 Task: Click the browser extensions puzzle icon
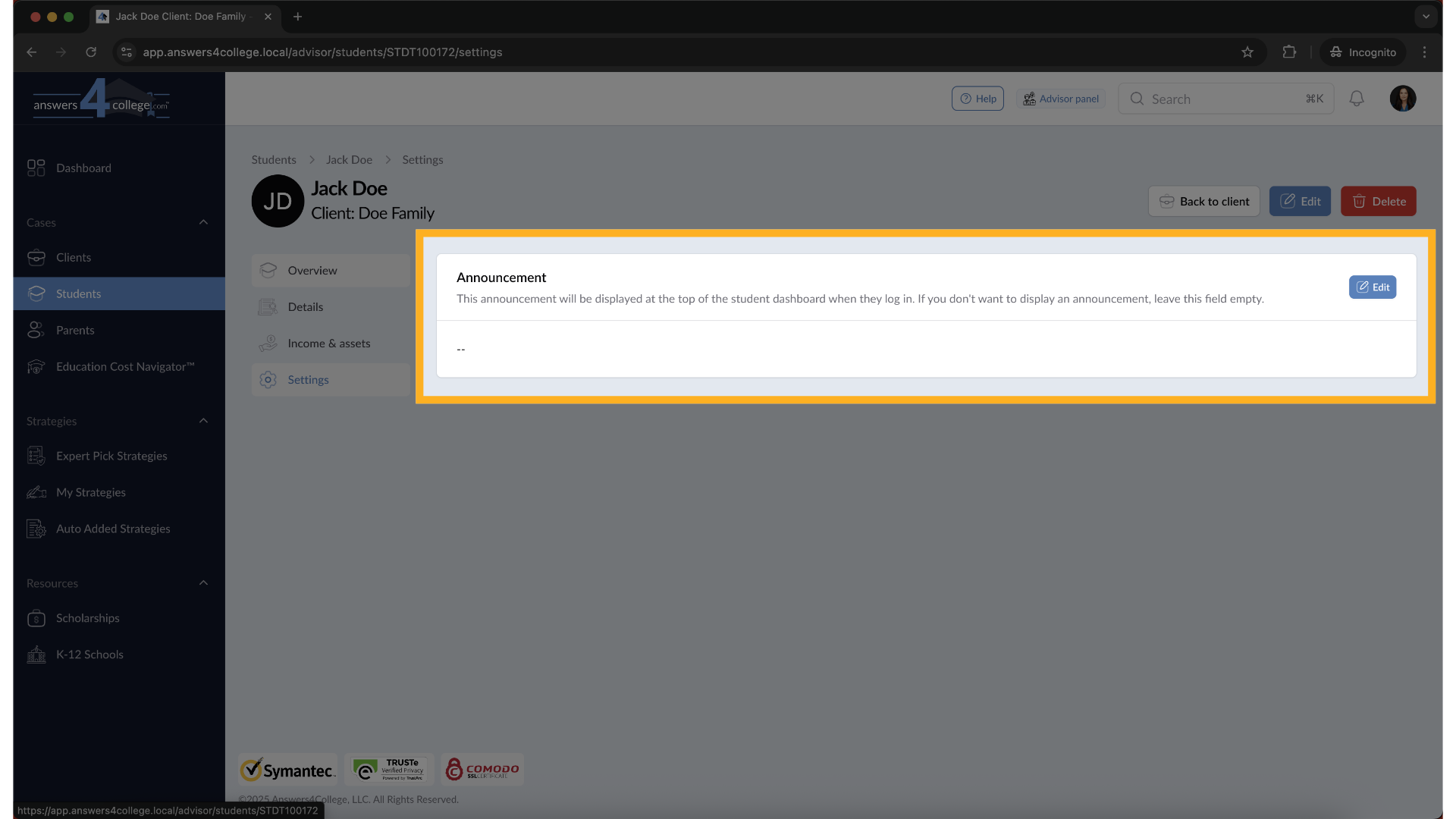(x=1289, y=52)
